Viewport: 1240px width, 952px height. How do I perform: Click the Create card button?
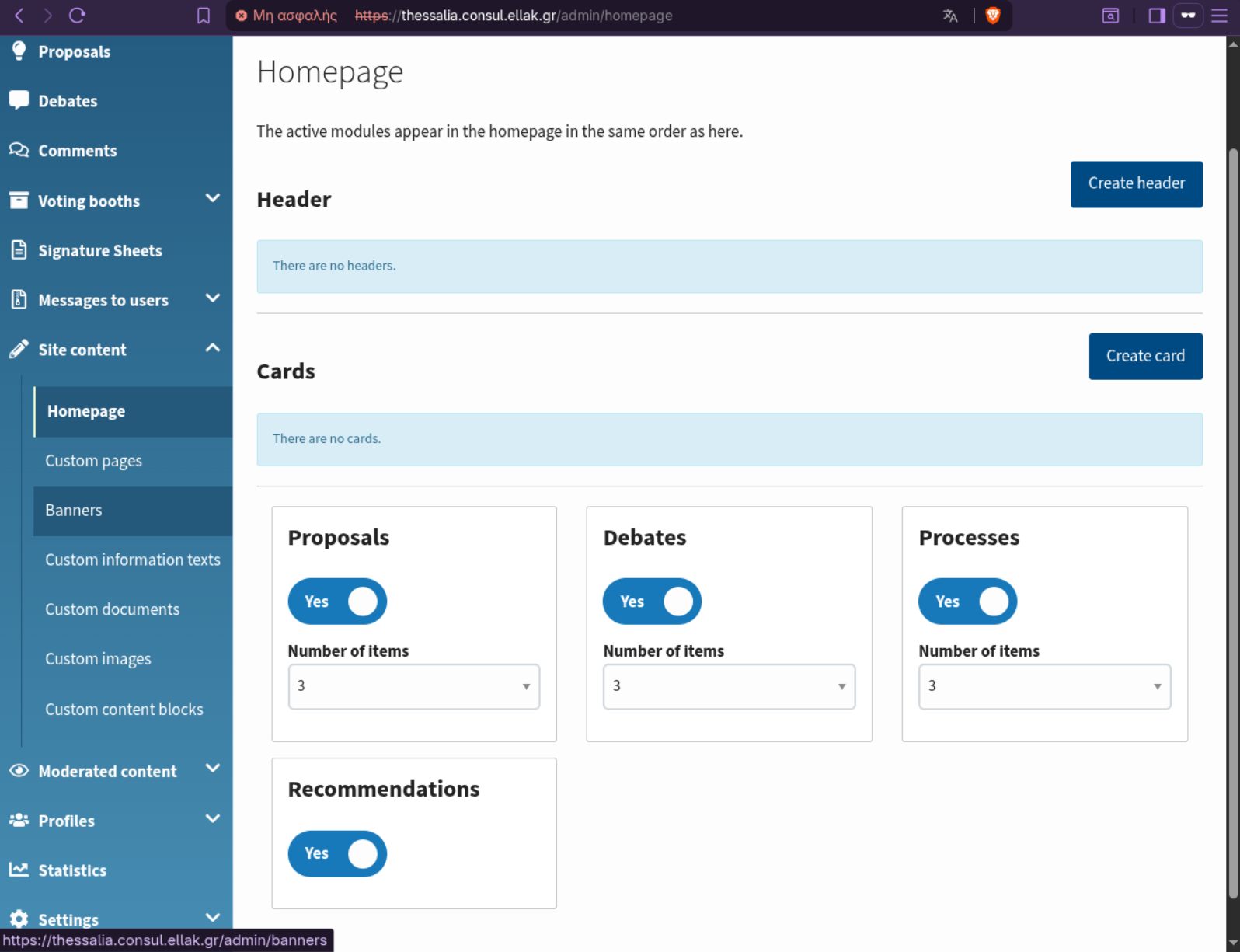pyautogui.click(x=1145, y=357)
